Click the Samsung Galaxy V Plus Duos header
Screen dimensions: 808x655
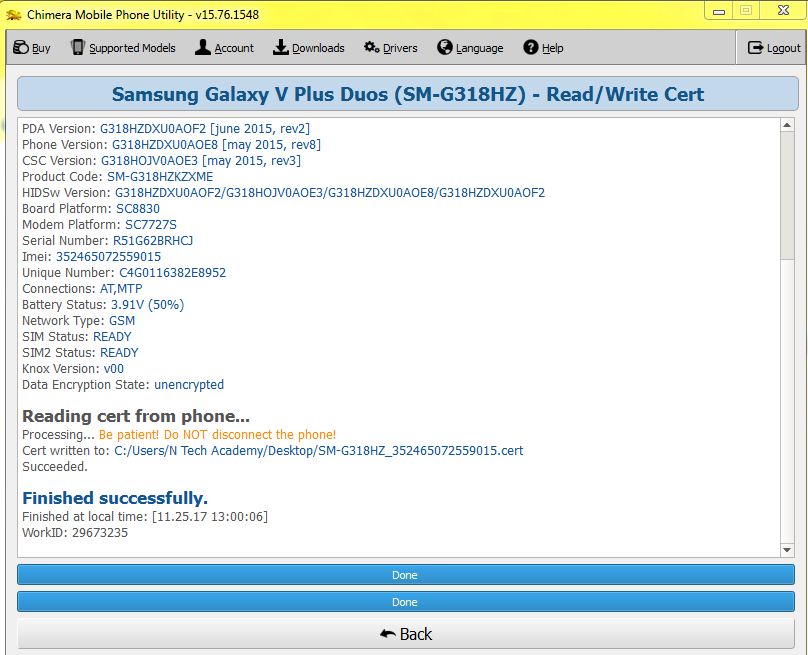point(408,94)
